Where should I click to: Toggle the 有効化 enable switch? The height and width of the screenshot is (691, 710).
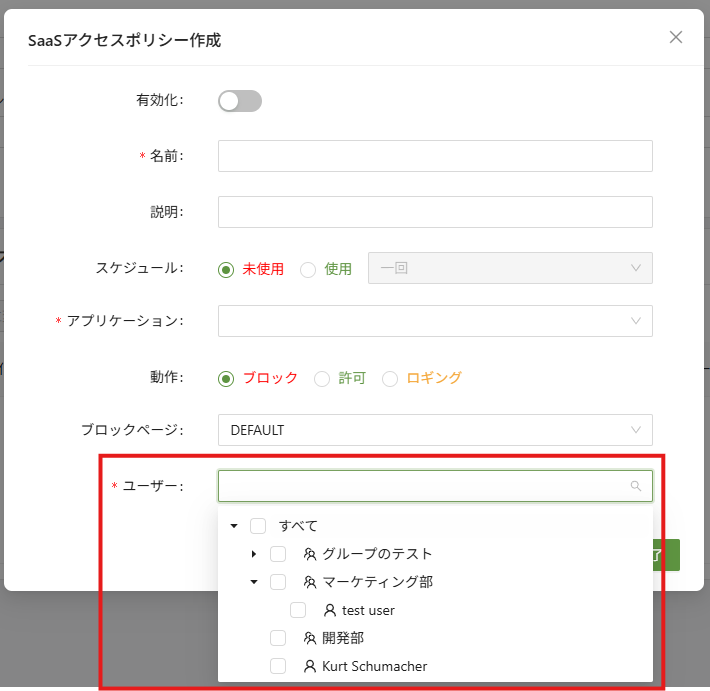click(239, 101)
